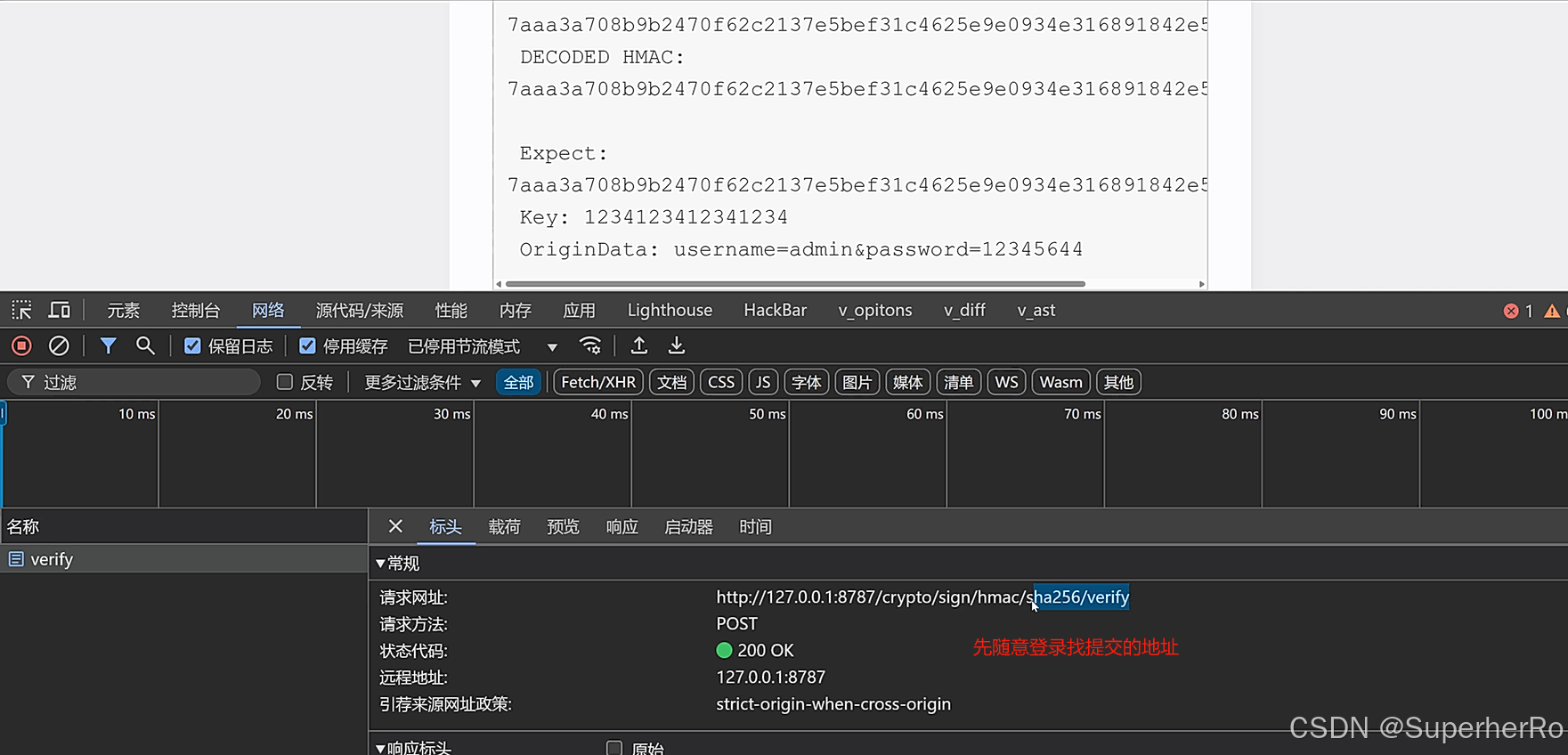Screen dimensions: 1568x755
Task: Import HAR file upload icon
Action: (x=638, y=345)
